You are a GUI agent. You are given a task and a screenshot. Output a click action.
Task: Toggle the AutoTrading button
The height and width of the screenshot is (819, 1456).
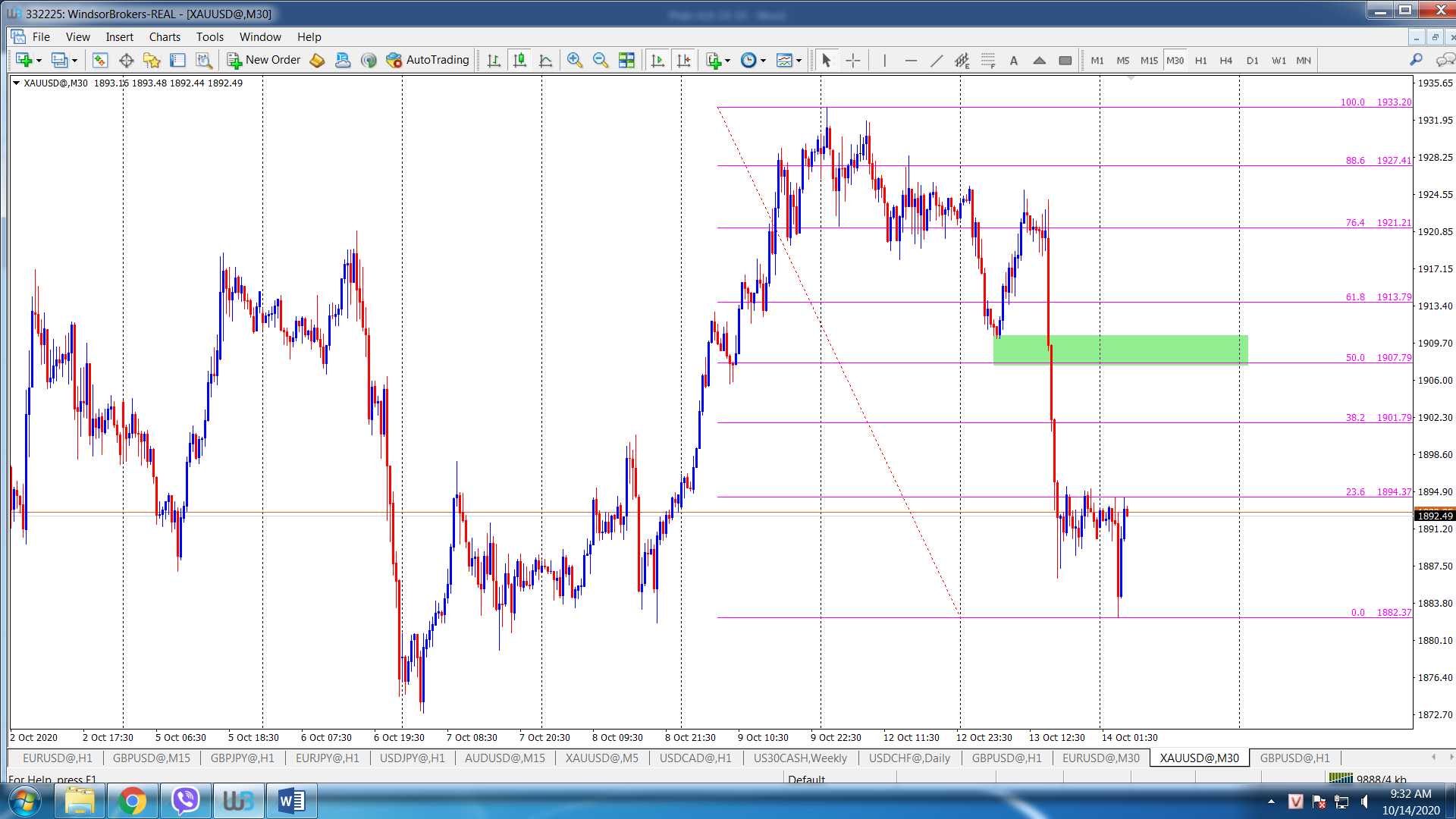click(x=428, y=60)
